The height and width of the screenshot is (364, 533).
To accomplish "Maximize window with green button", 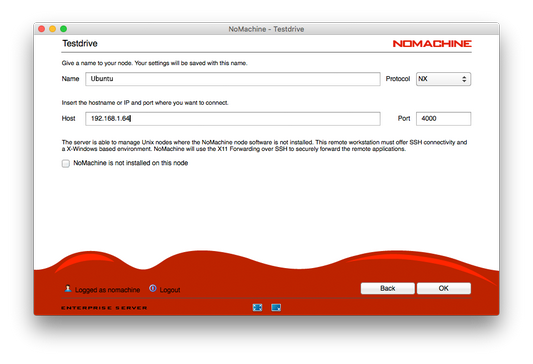I will tap(64, 29).
